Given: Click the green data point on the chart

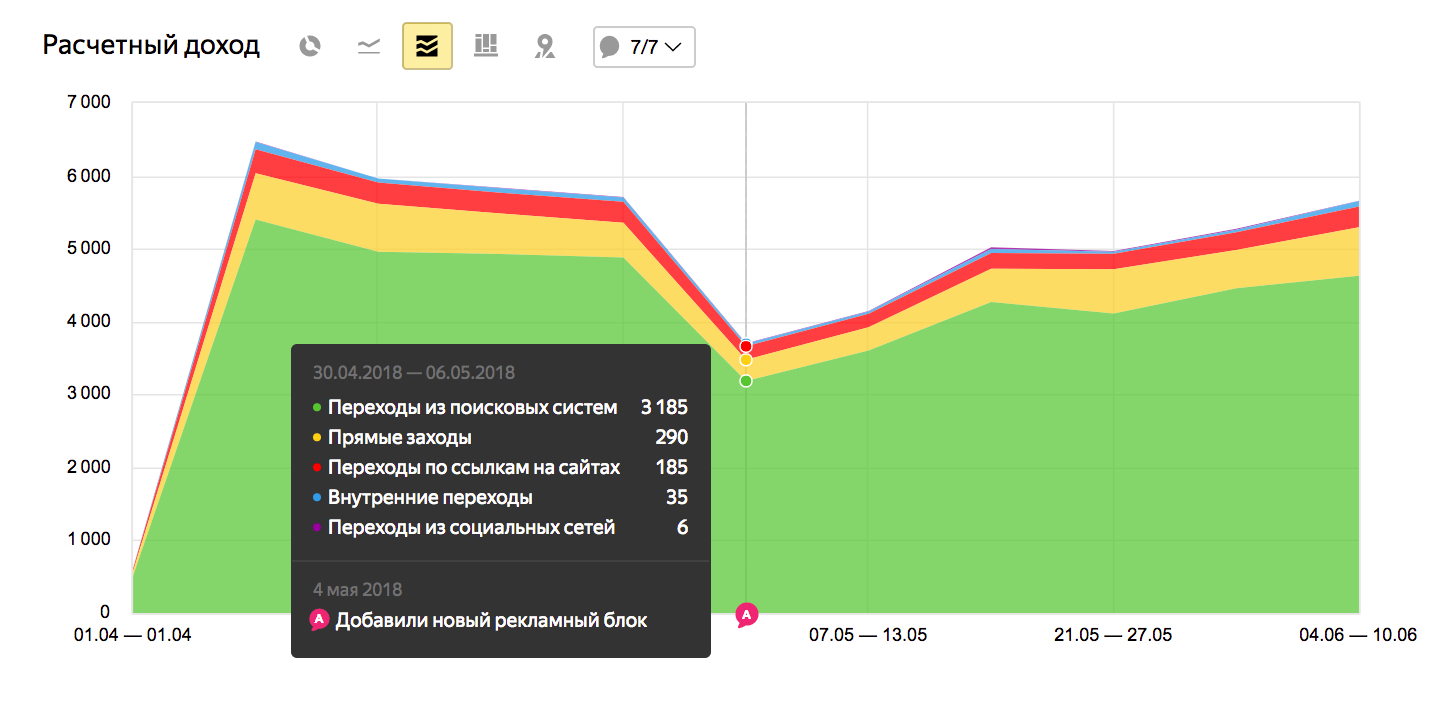Looking at the screenshot, I should [746, 380].
